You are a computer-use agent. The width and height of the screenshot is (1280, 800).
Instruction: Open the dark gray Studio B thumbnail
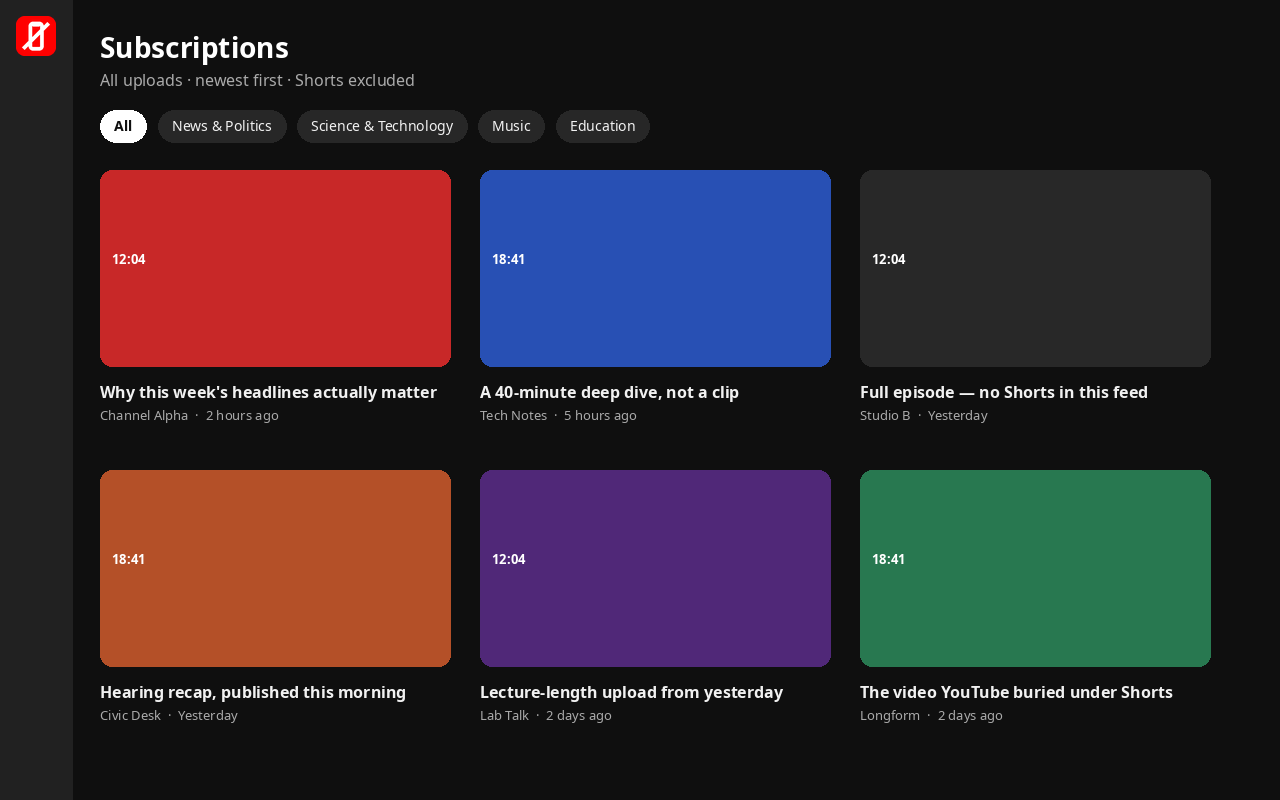click(1035, 268)
